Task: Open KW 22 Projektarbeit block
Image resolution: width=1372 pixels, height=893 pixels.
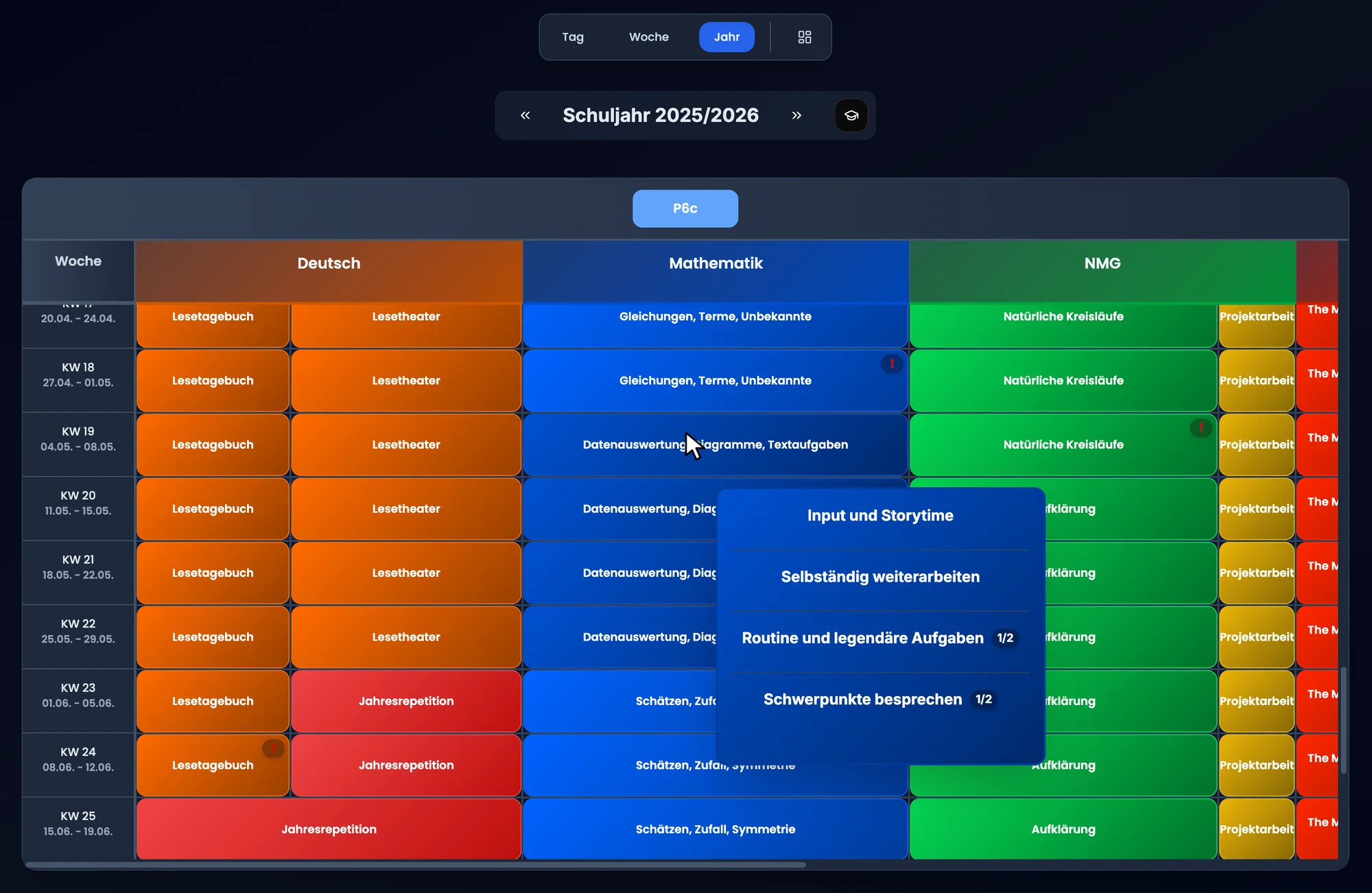Action: (x=1257, y=637)
